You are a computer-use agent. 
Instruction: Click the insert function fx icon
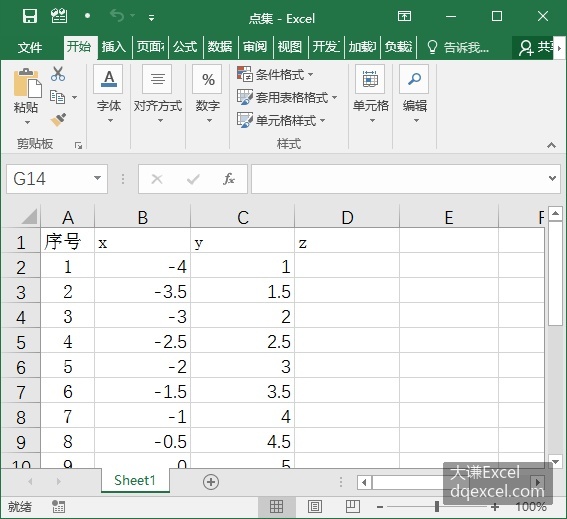coord(229,179)
